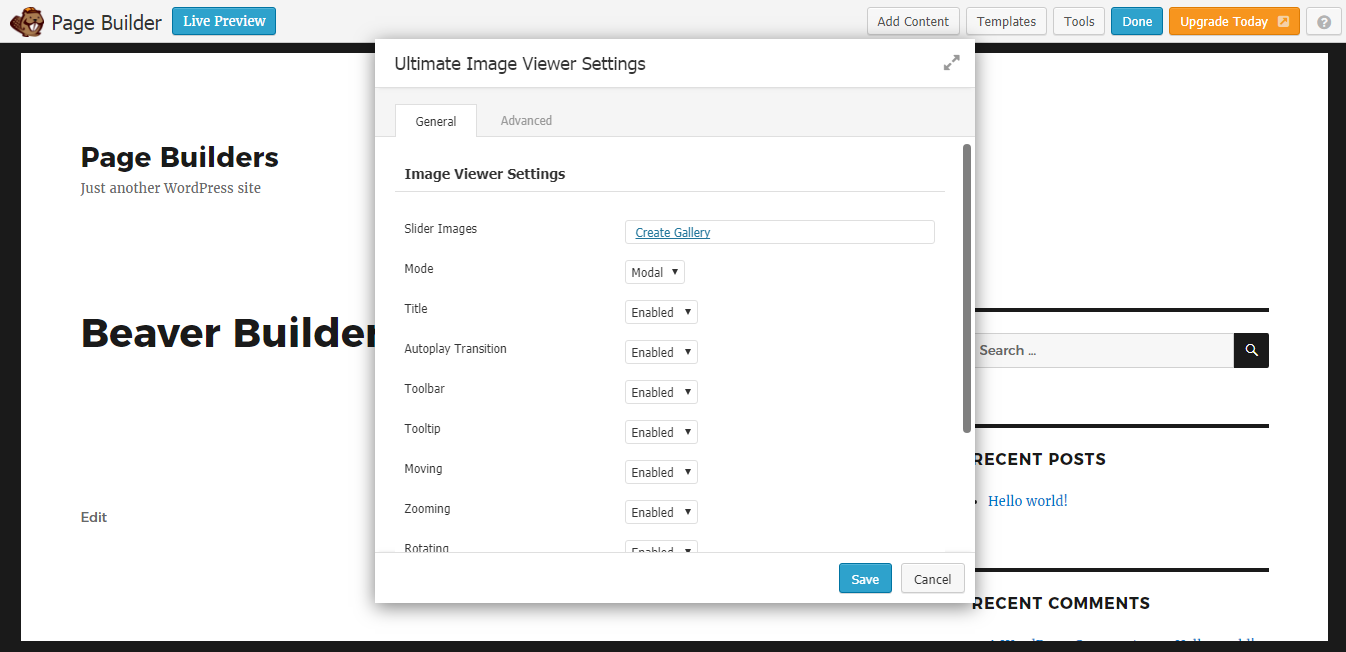The image size is (1346, 652).
Task: Open the help question mark icon
Action: (x=1324, y=22)
